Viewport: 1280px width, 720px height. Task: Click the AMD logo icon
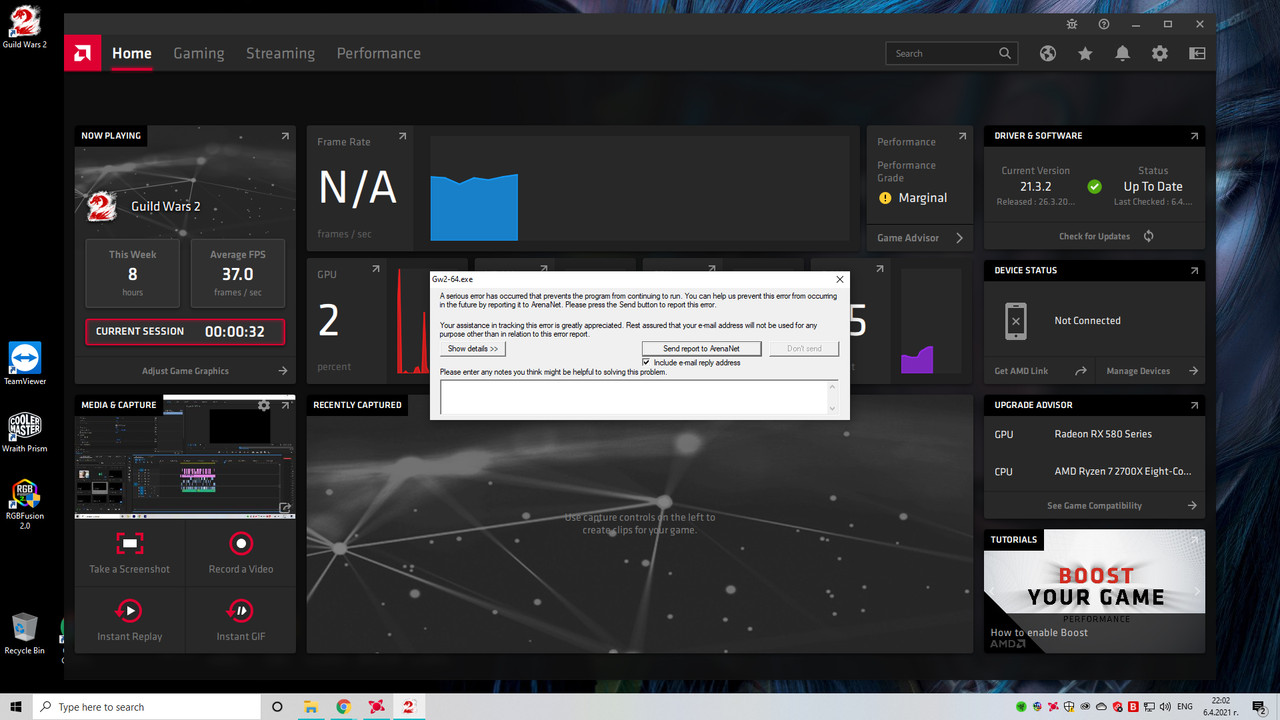tap(82, 53)
